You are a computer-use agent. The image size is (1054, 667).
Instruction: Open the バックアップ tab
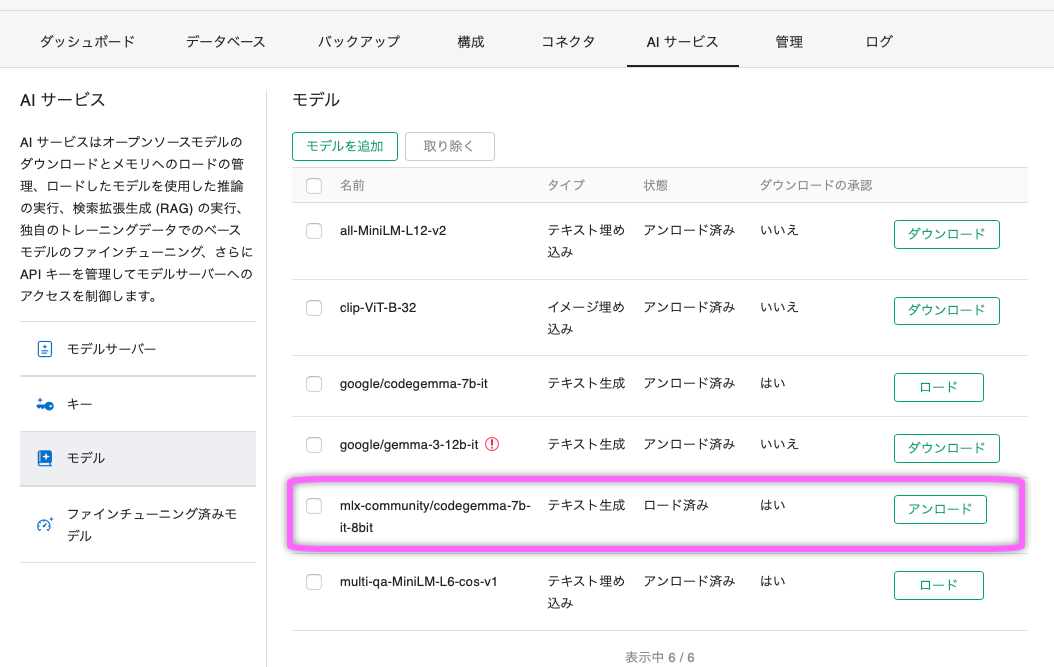[359, 42]
